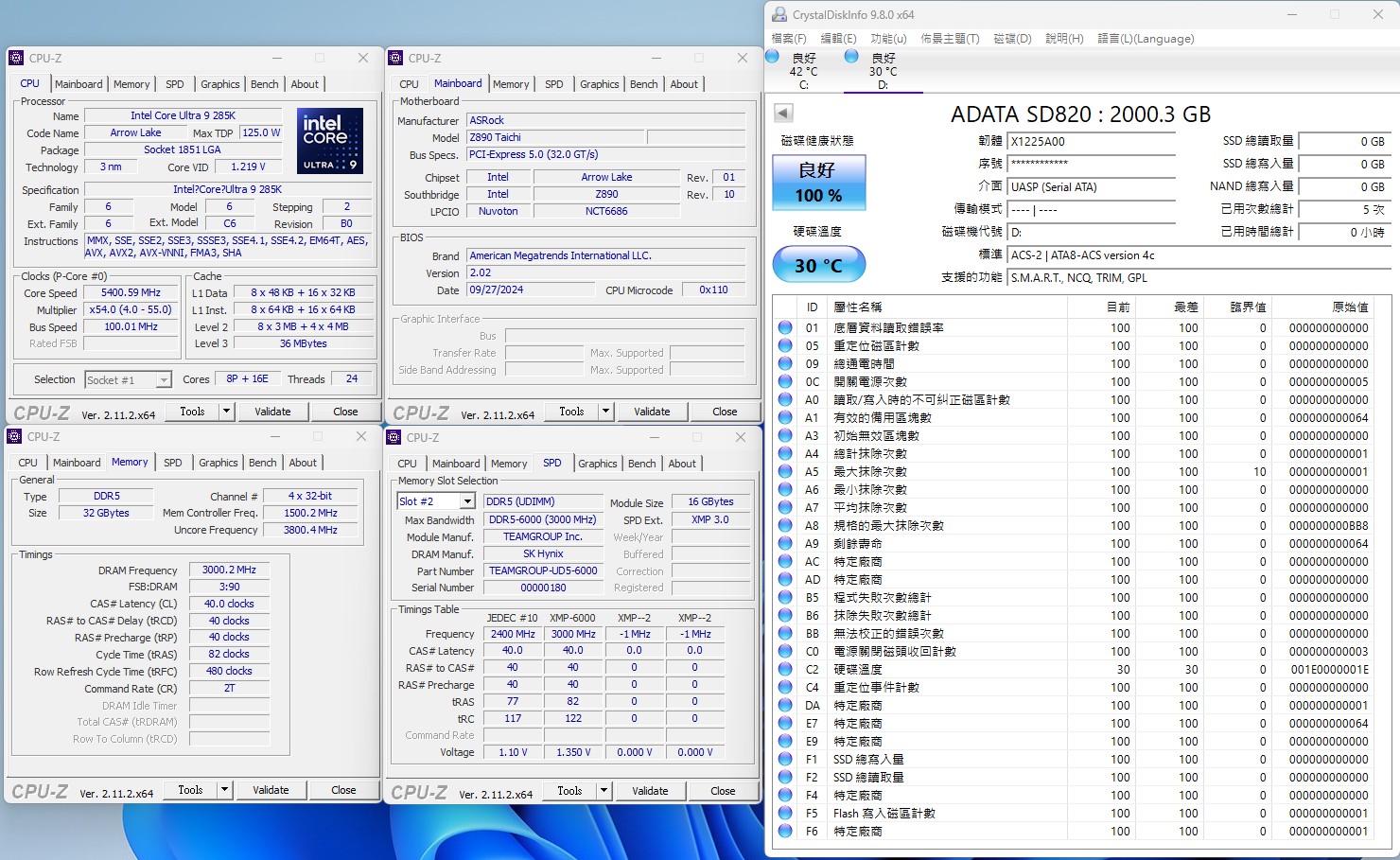This screenshot has width=1400, height=860.
Task: Open Tools dropdown arrow in Mainboard window
Action: click(x=605, y=412)
